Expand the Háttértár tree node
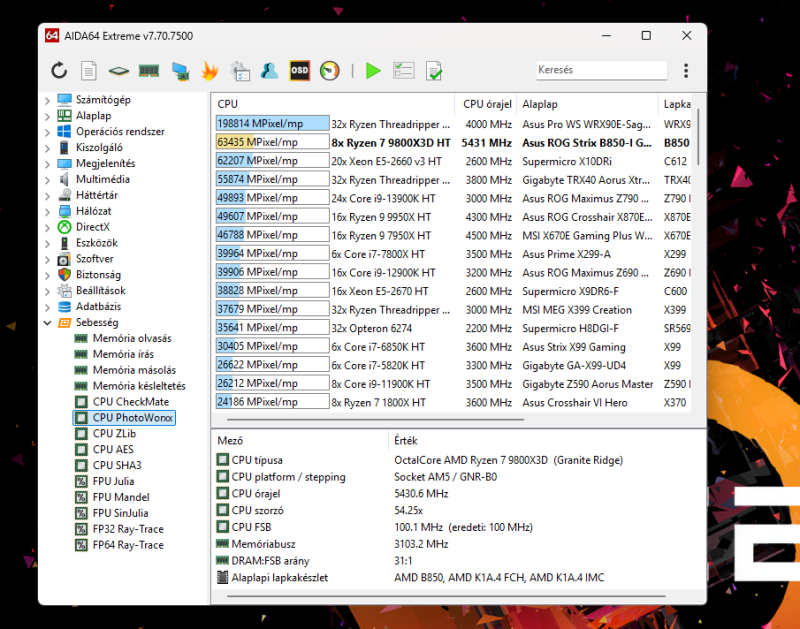The height and width of the screenshot is (629, 800). coord(47,195)
